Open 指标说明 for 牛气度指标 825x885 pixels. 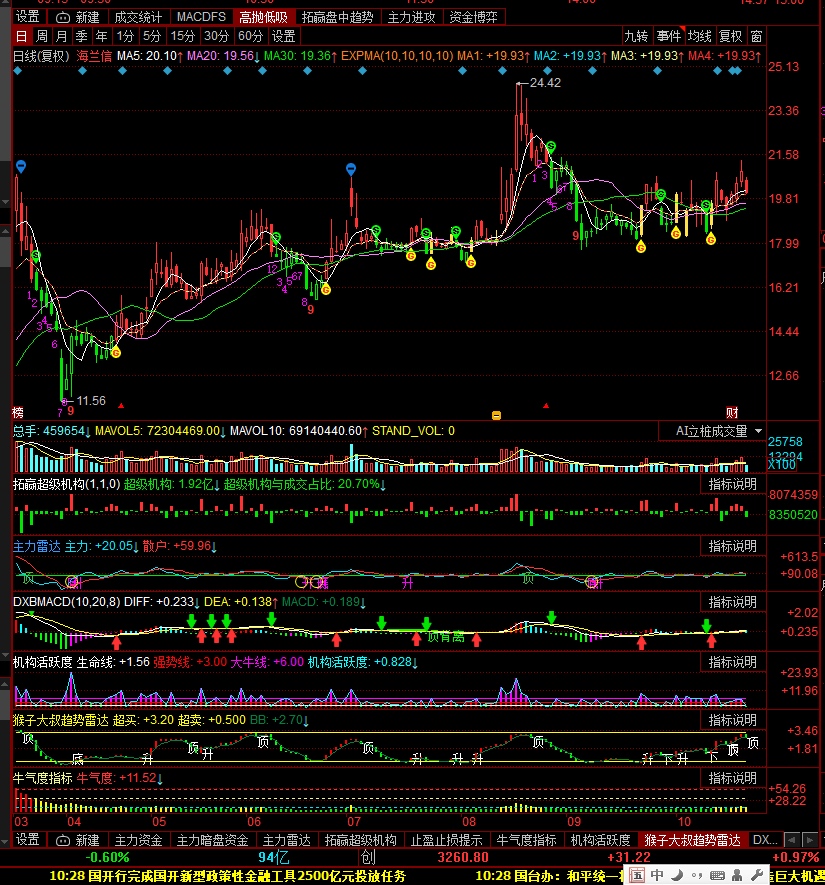click(732, 778)
